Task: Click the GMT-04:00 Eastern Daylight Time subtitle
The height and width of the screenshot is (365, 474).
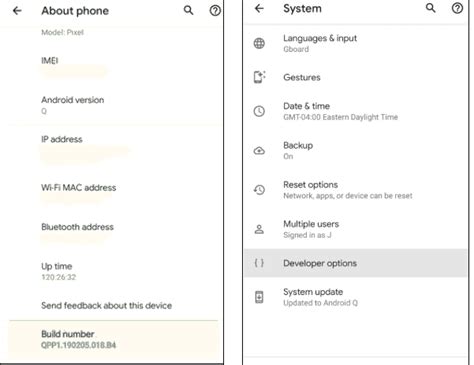Action: point(340,117)
